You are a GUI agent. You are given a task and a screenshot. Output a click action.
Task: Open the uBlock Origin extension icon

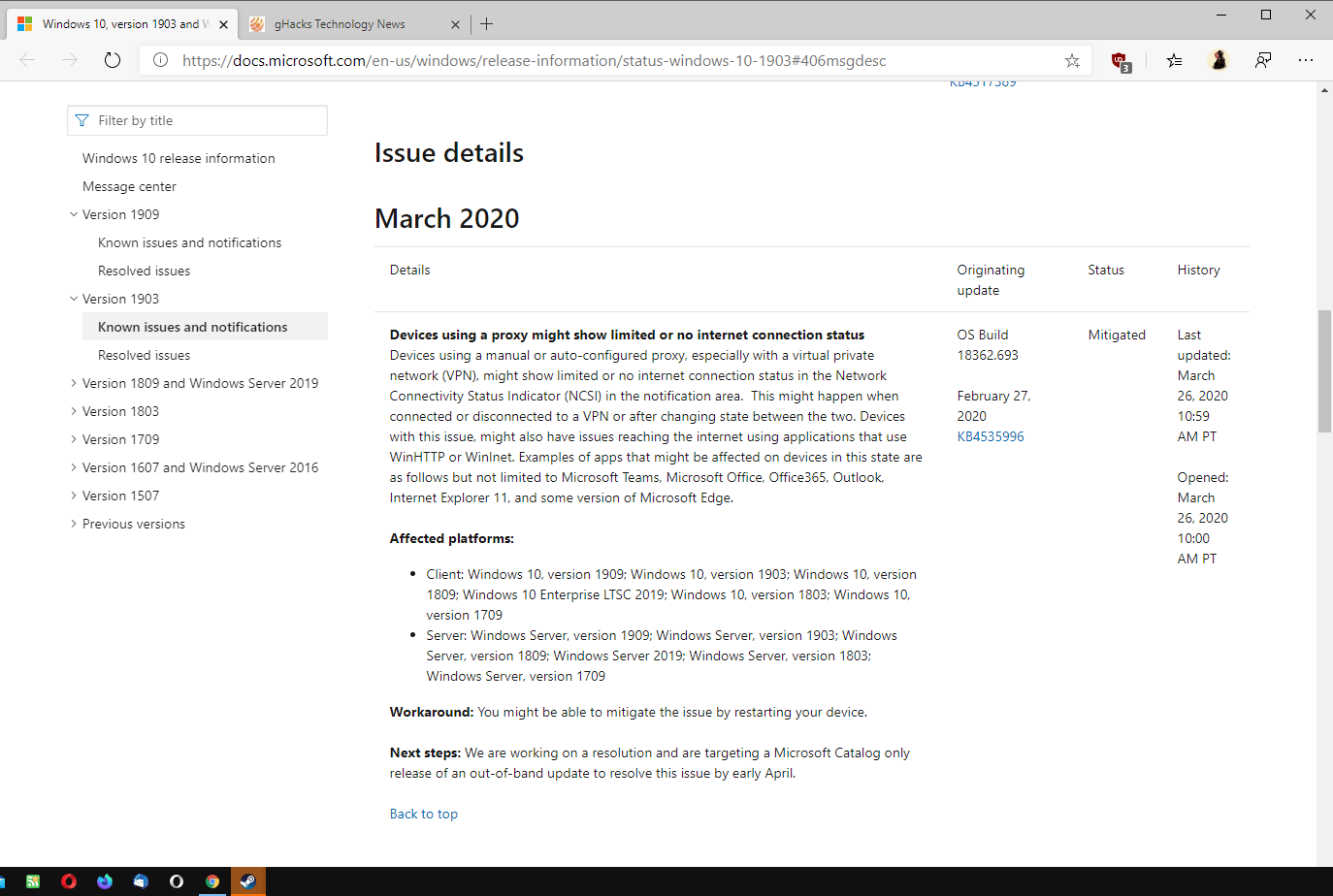[x=1120, y=61]
